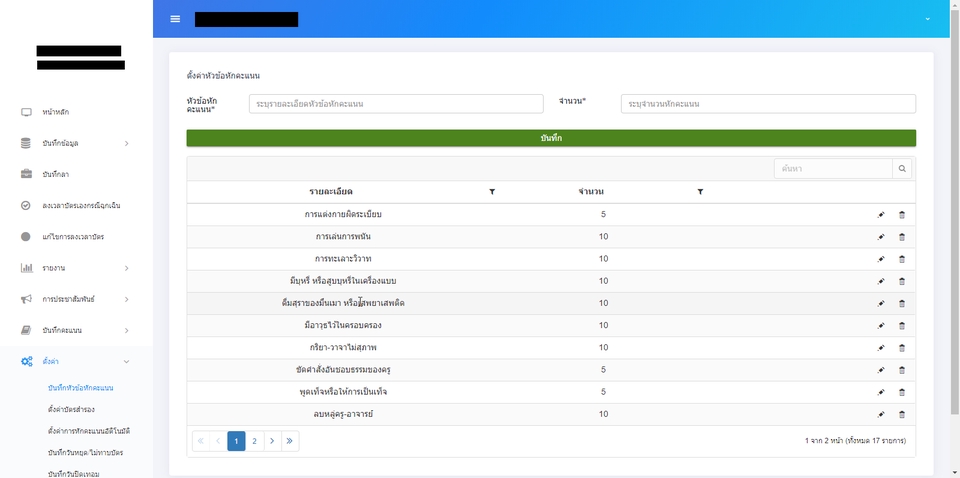Edit the มีอาวุธไว้ในครอบครอง row with pencil icon
960x478 pixels.
click(881, 326)
